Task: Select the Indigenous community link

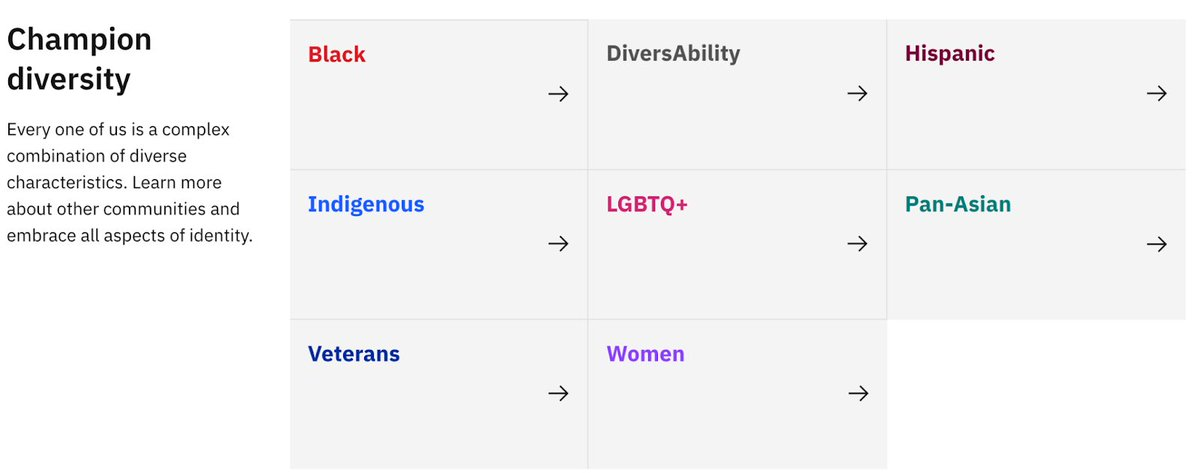Action: point(366,205)
